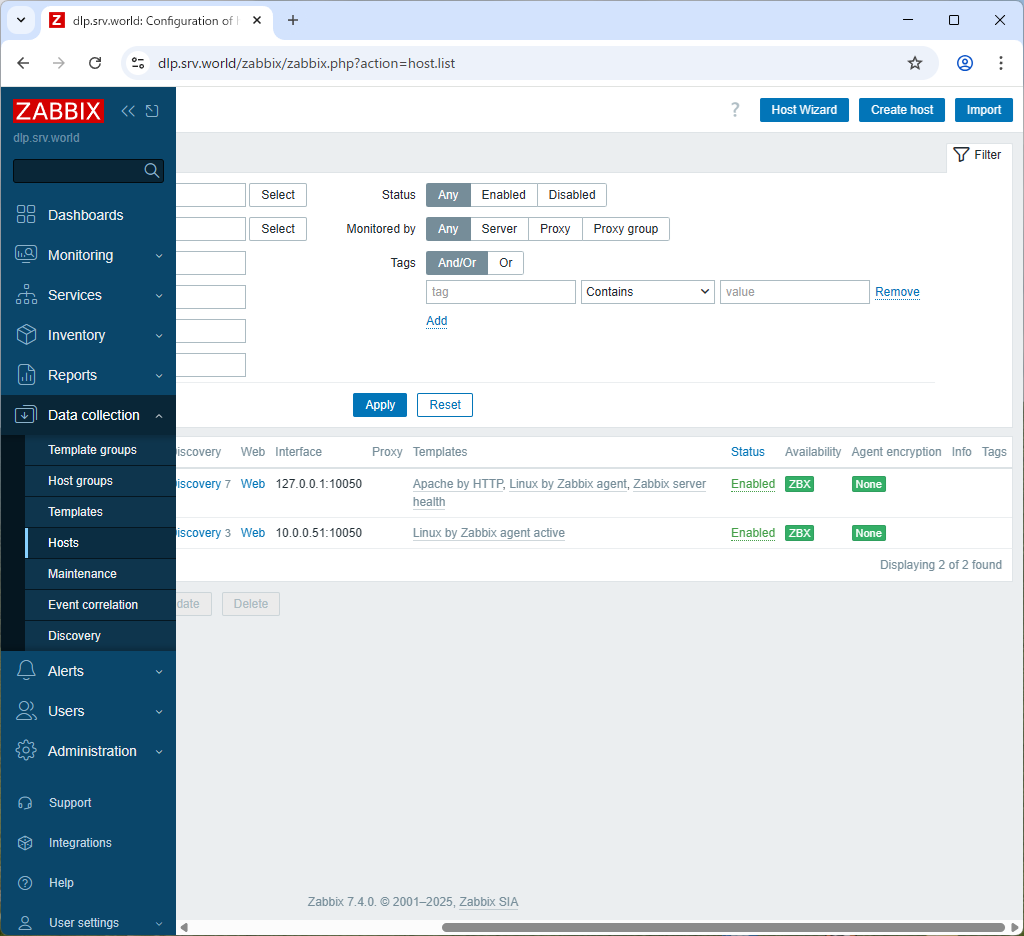Collapse the Data collection section
The height and width of the screenshot is (936, 1024).
tap(158, 415)
